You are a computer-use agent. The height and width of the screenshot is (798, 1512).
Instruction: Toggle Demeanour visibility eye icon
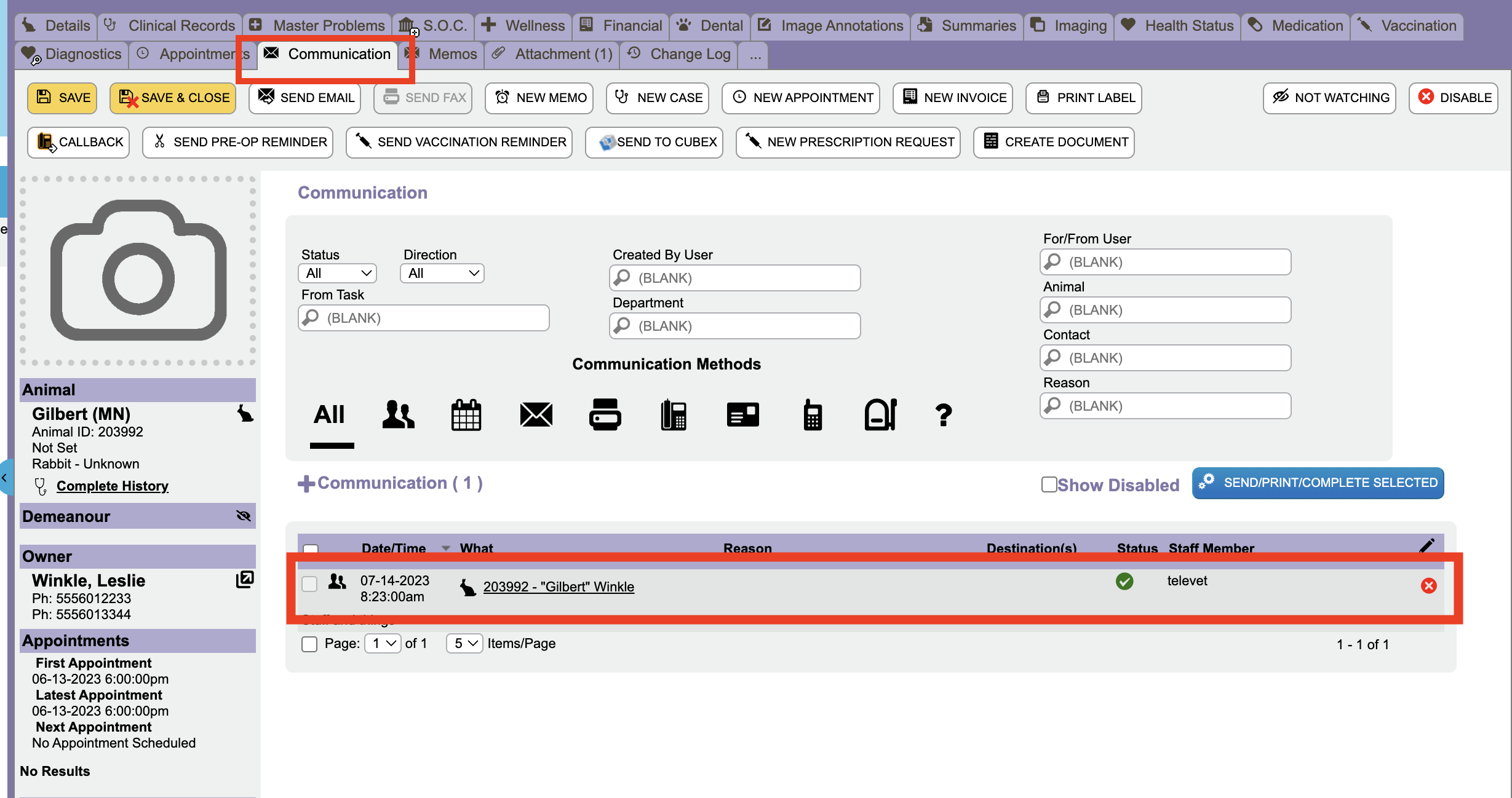[x=244, y=516]
